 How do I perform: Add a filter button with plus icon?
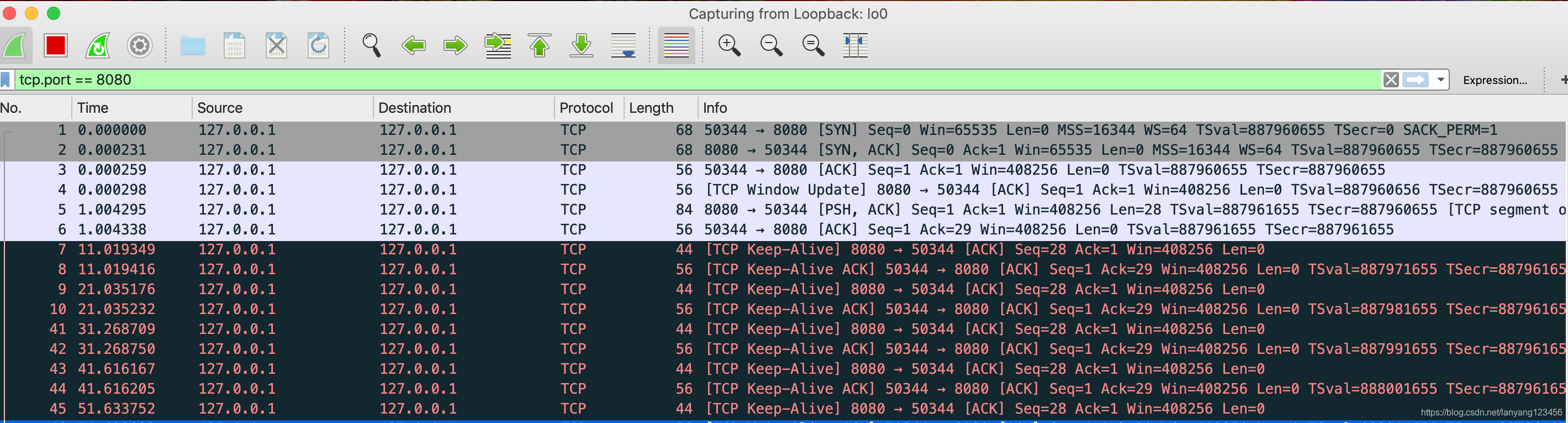point(1564,80)
